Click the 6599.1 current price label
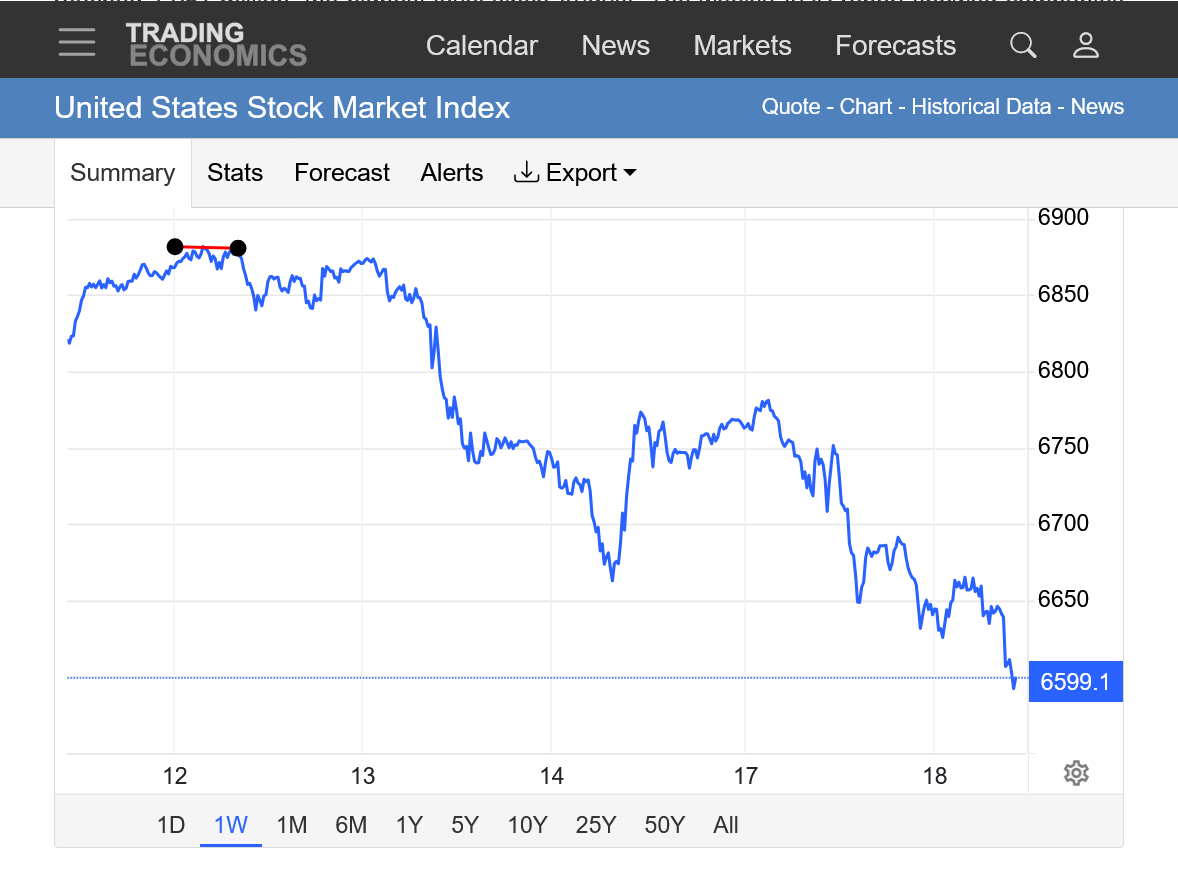Image resolution: width=1178 pixels, height=890 pixels. click(1075, 682)
